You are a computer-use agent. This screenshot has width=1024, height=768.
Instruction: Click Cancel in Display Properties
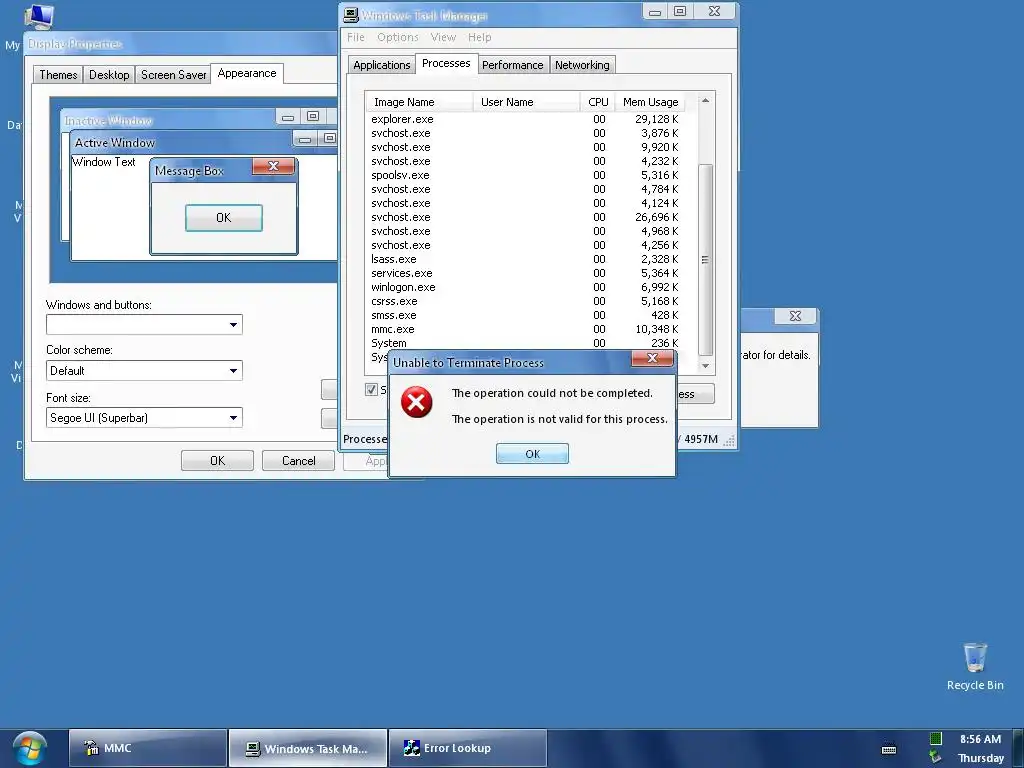298,460
